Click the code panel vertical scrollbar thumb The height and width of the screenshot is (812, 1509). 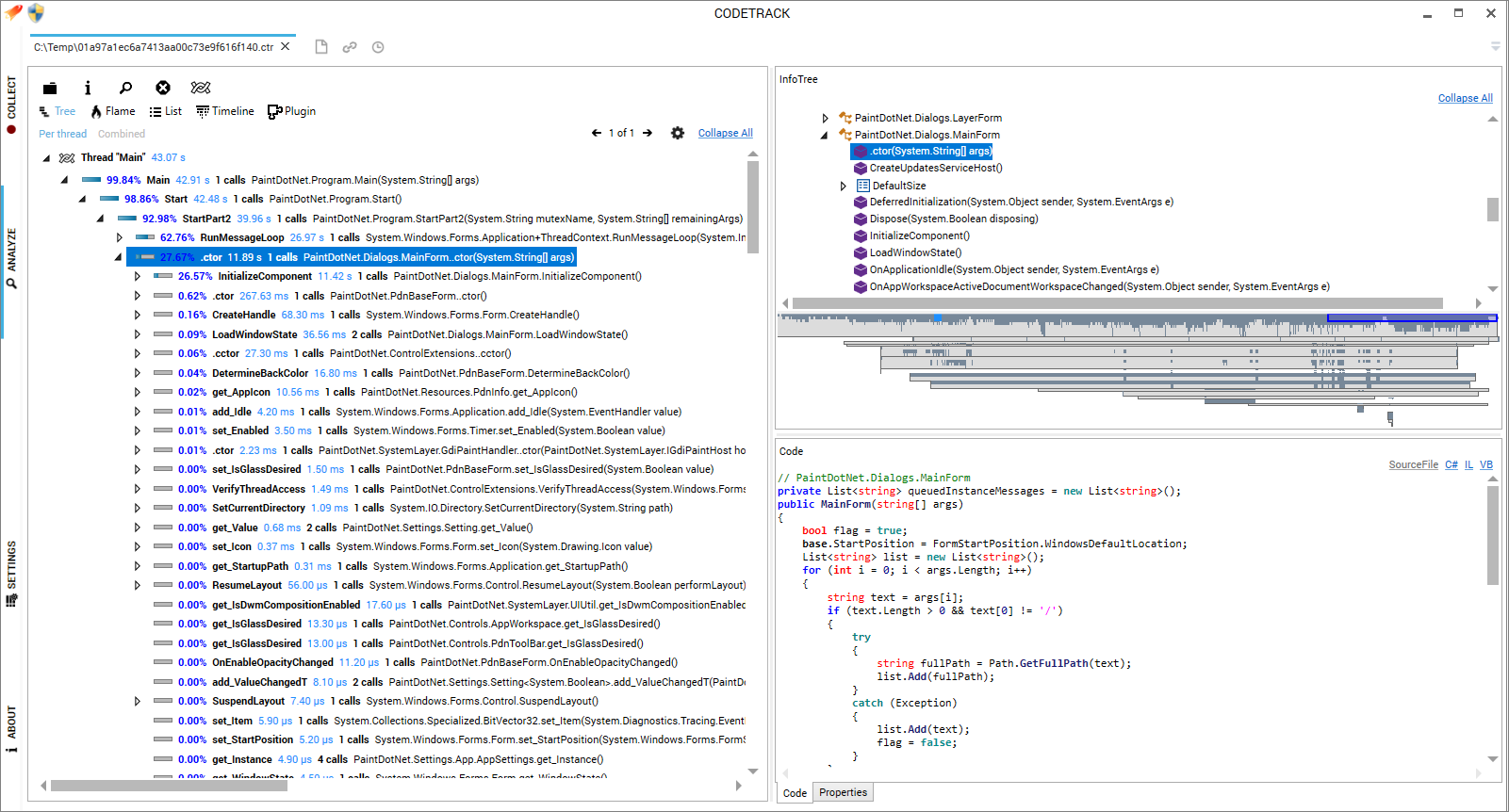(1492, 535)
